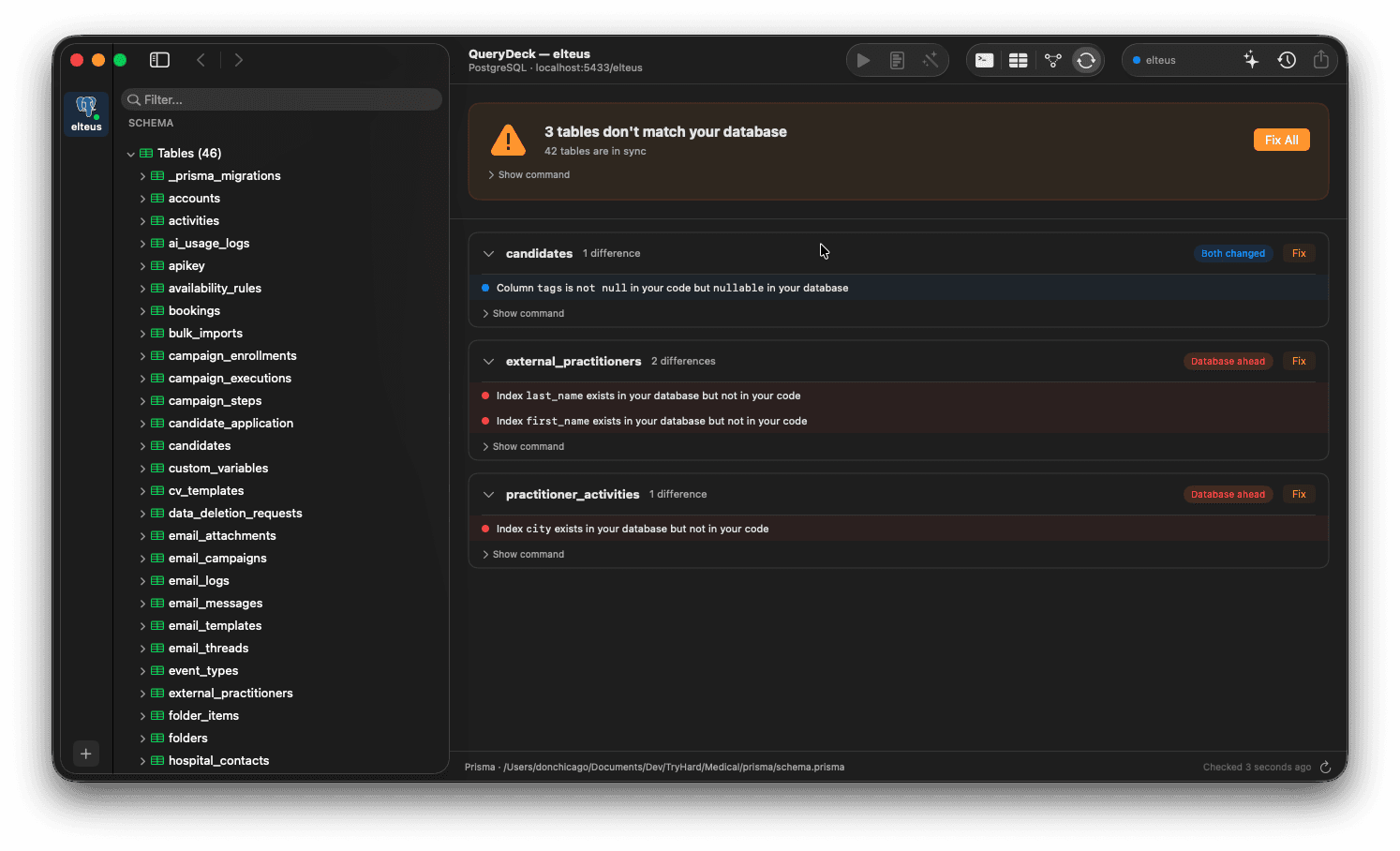Image resolution: width=1400 pixels, height=851 pixels.
Task: Select the ai_usage_logs table
Action: [x=209, y=244]
